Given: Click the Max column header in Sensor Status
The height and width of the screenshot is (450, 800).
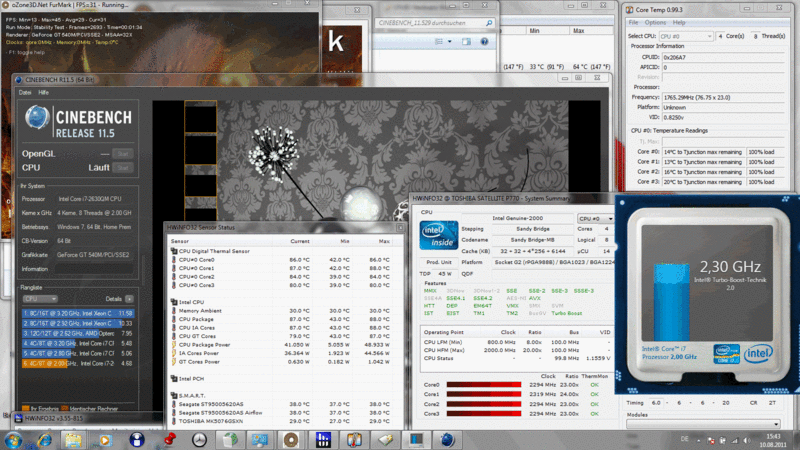Looking at the screenshot, I should point(384,241).
